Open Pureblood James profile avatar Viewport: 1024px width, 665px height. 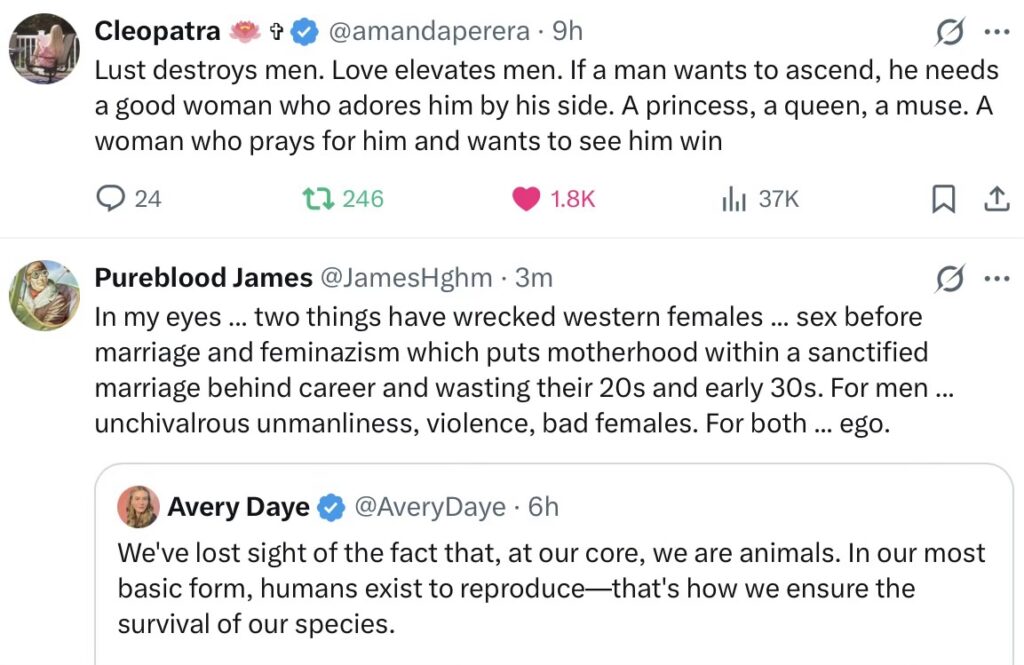point(44,295)
